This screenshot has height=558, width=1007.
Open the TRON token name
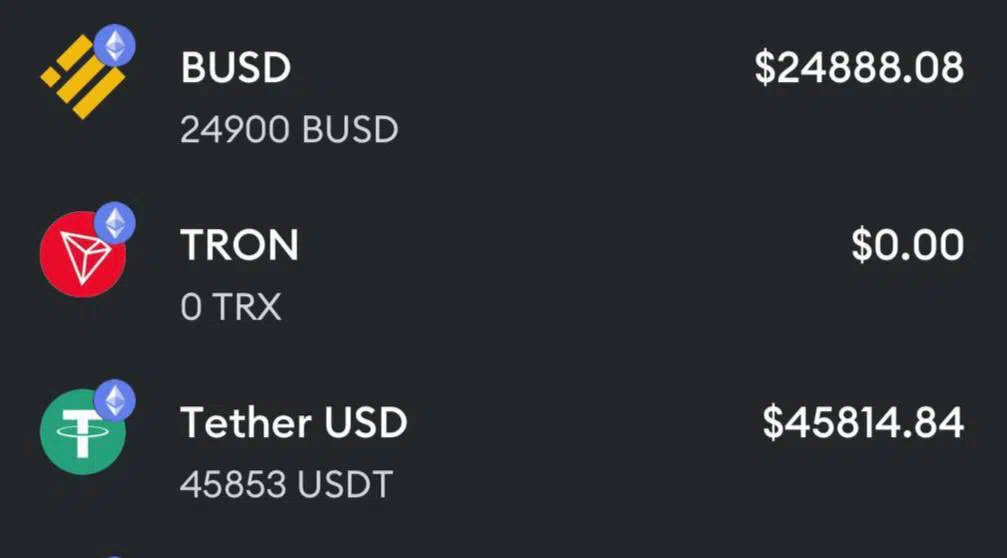[x=240, y=245]
